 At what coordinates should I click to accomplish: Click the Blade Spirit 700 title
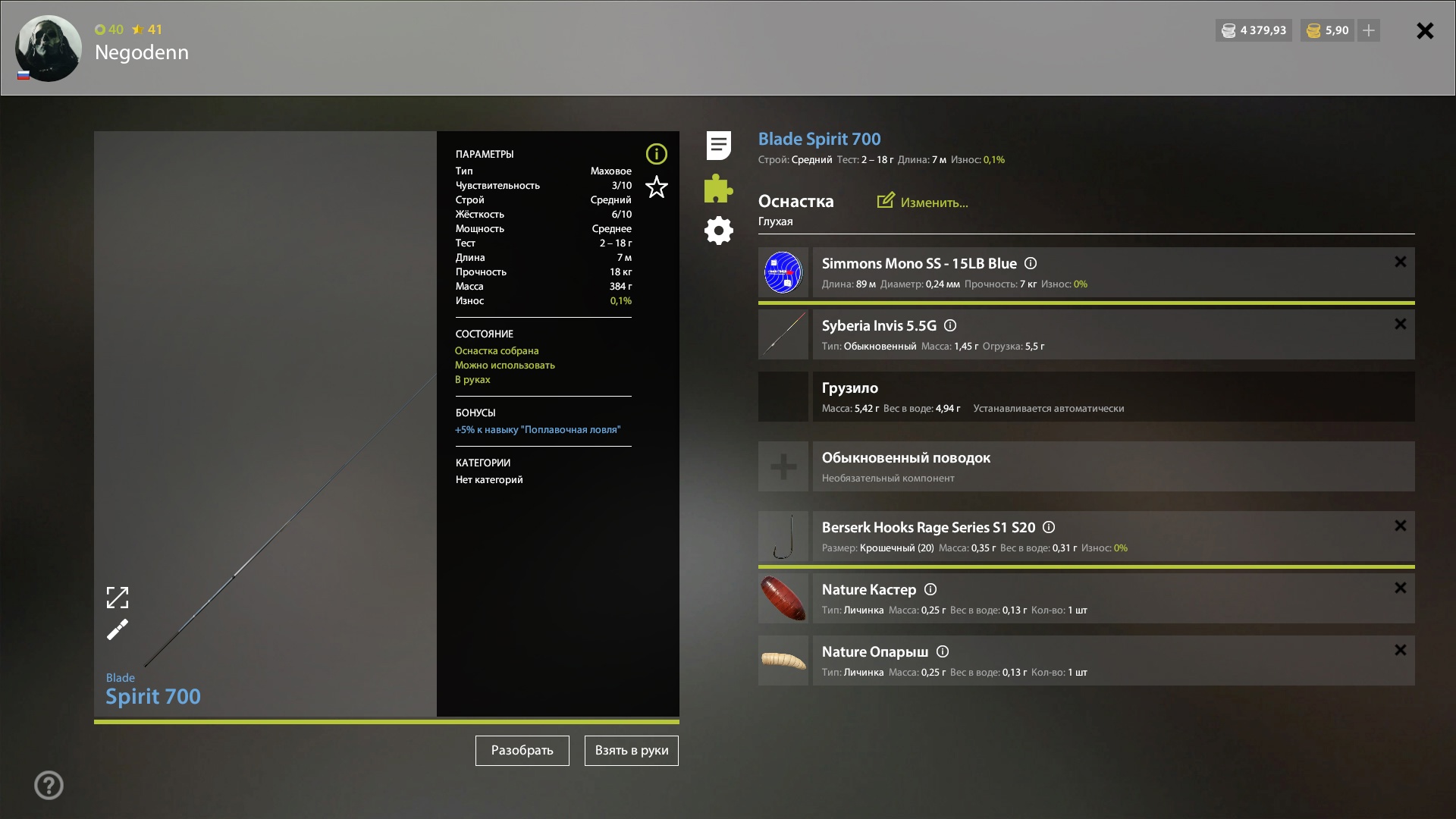[x=820, y=139]
